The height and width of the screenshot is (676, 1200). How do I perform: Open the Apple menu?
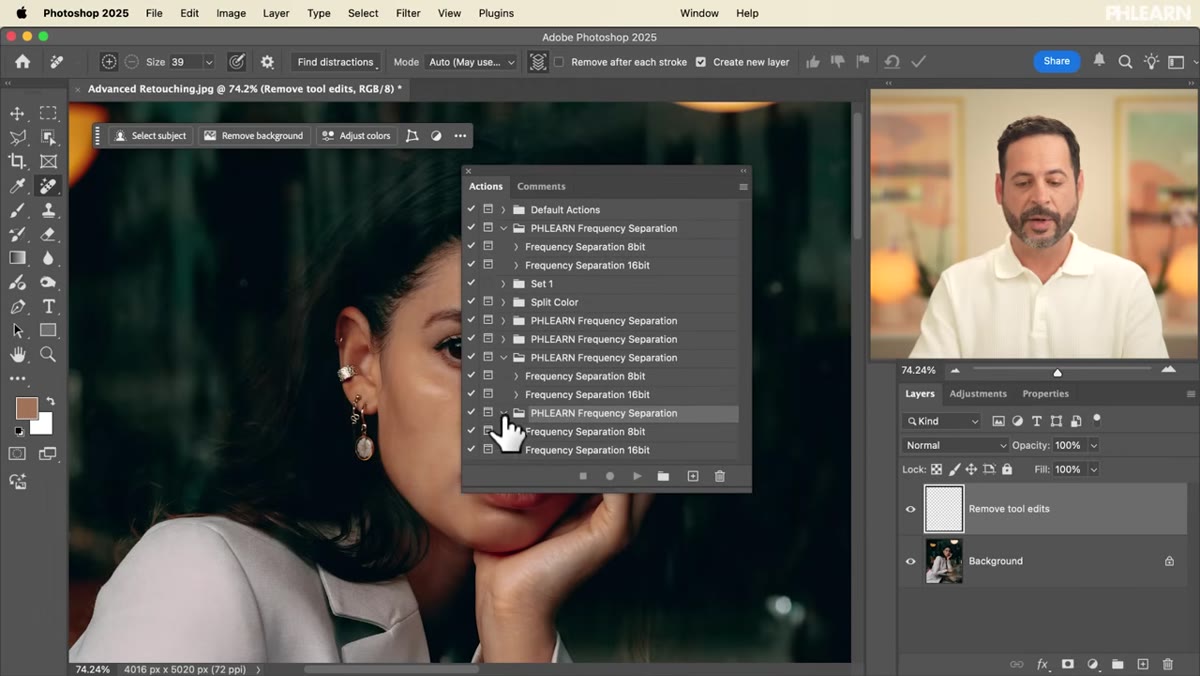pos(21,13)
